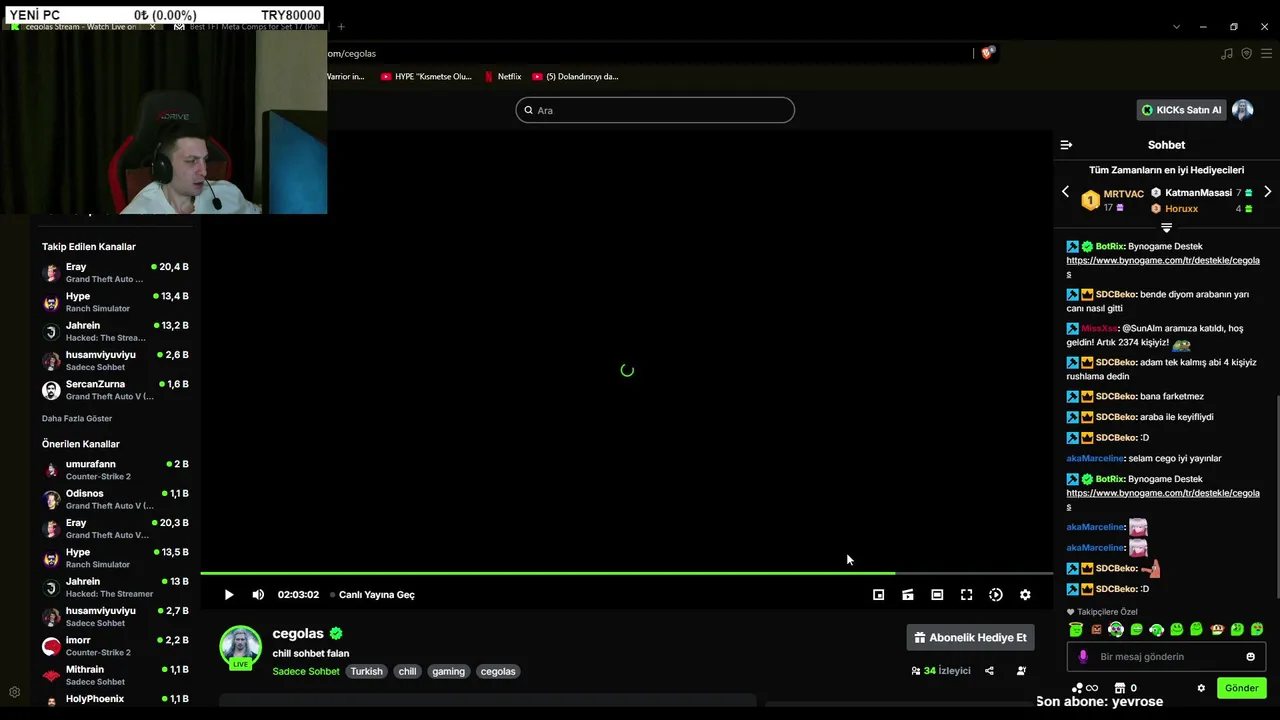This screenshot has height=720, width=1280.
Task: Jump to live with Canlı Yayına Geç
Action: coord(376,595)
